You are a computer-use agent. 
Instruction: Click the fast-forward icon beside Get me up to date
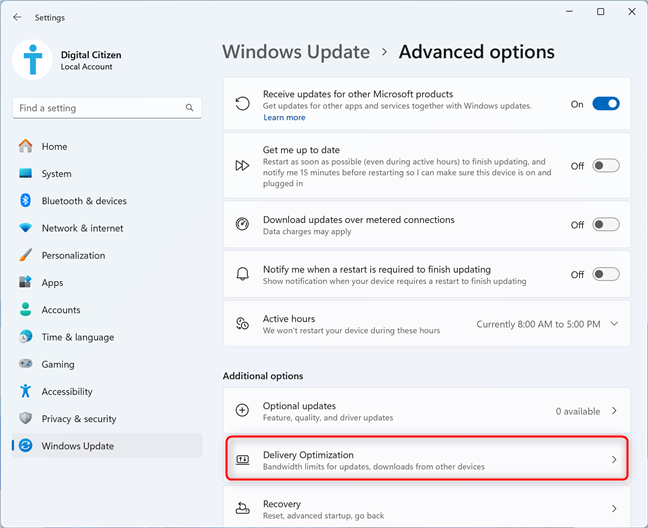[242, 166]
